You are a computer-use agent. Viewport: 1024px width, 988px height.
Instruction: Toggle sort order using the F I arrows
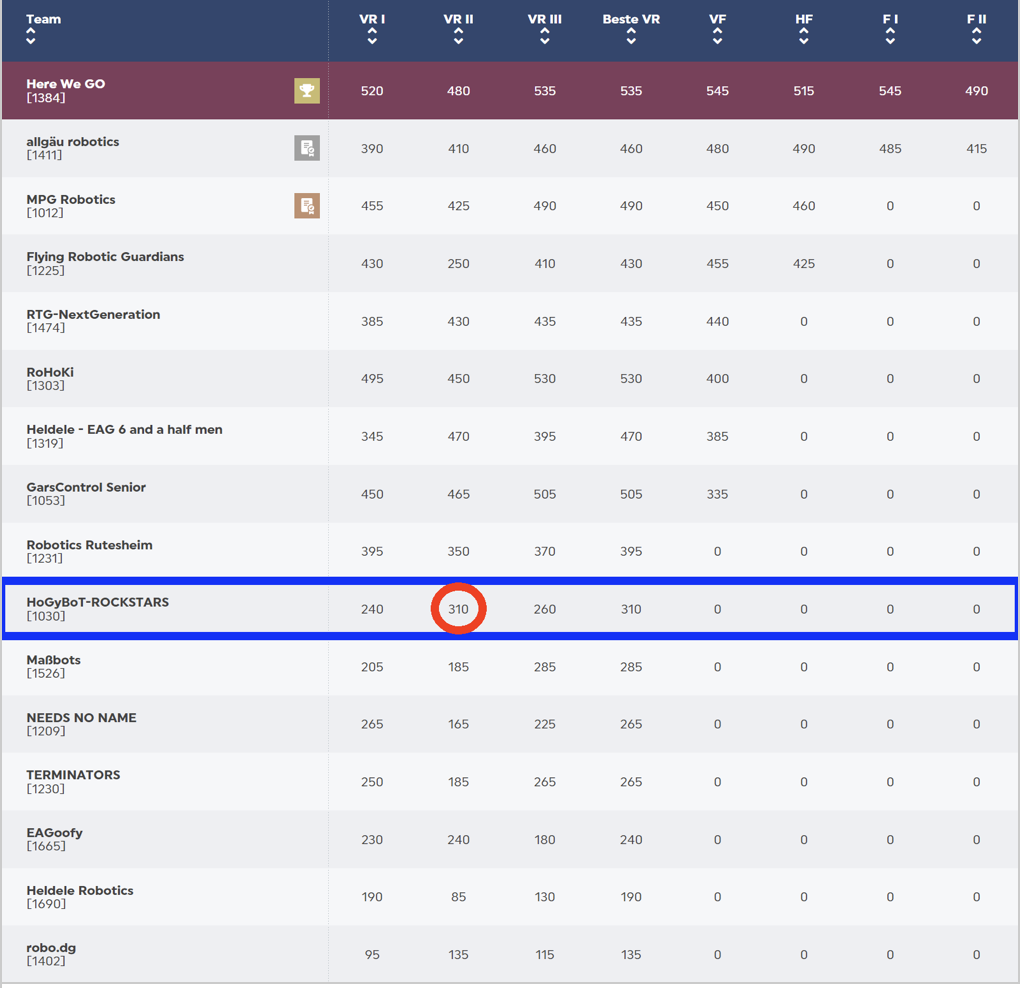(x=890, y=36)
